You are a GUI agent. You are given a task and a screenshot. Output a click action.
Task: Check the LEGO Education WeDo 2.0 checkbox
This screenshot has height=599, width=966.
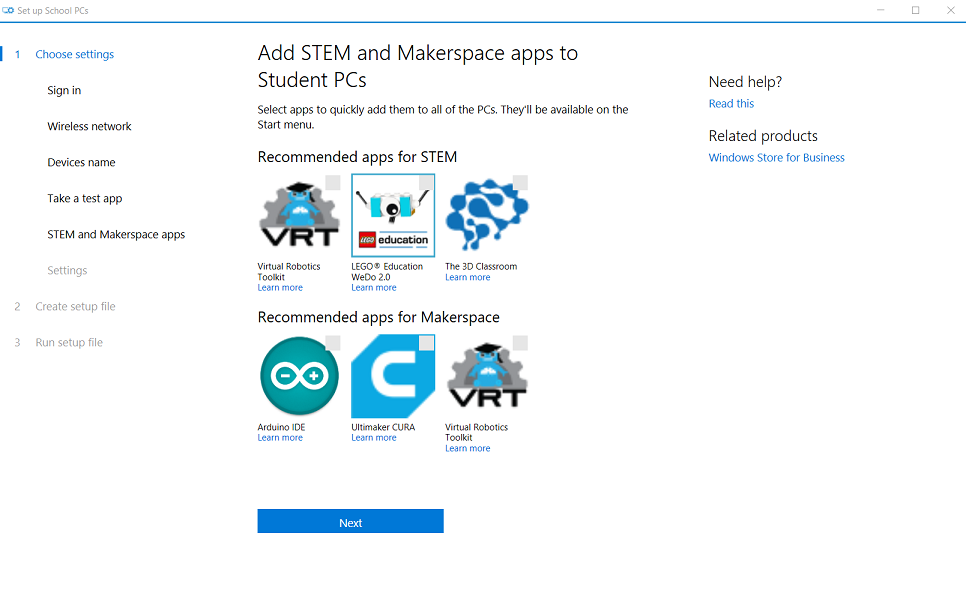(x=426, y=182)
